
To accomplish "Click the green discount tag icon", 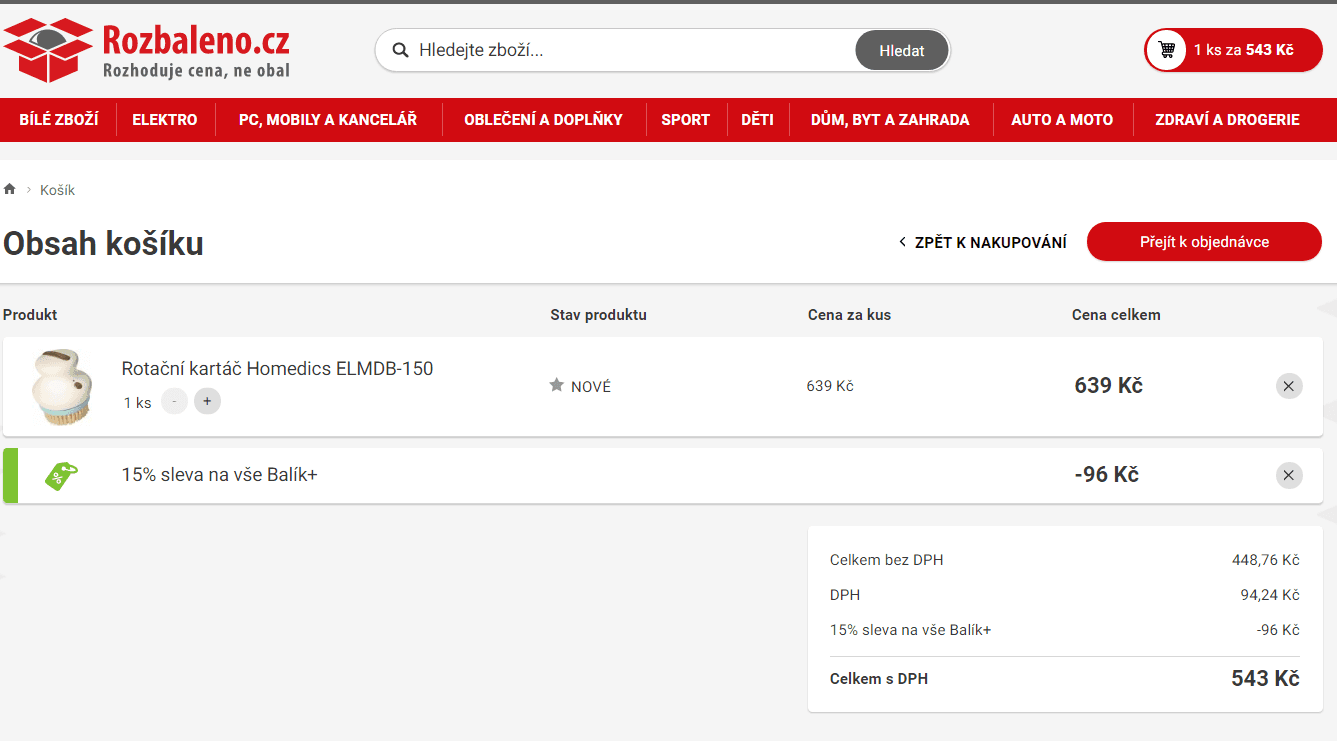I will pos(60,475).
